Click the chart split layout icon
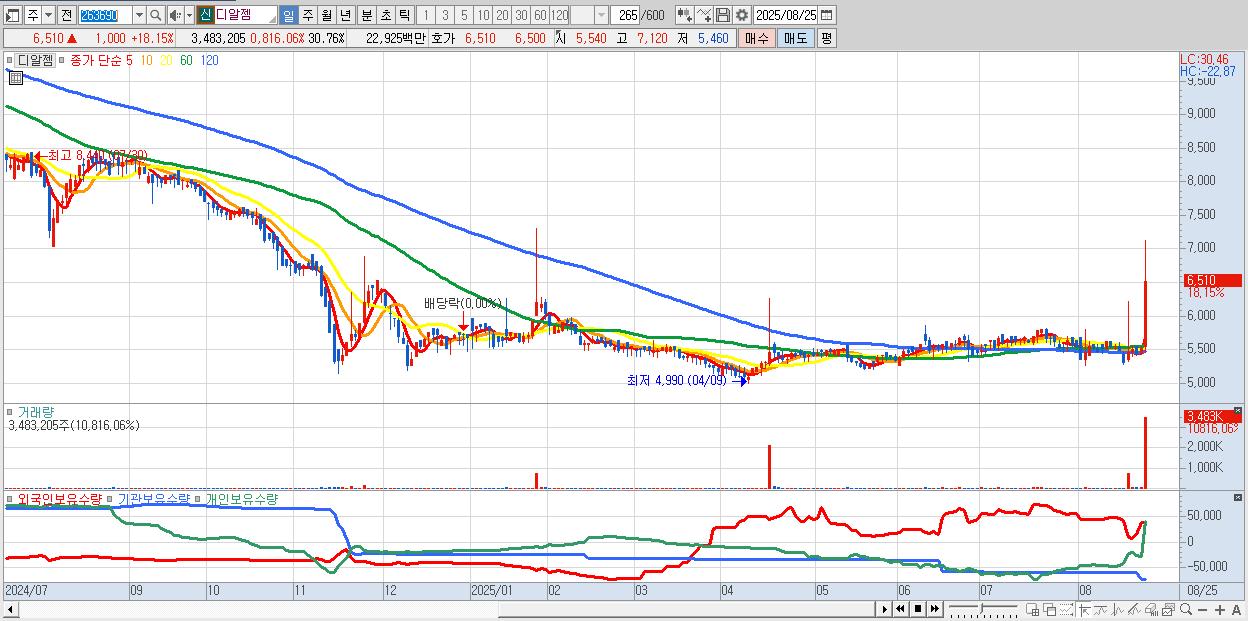Viewport: 1248px width, 621px height. click(x=1033, y=609)
